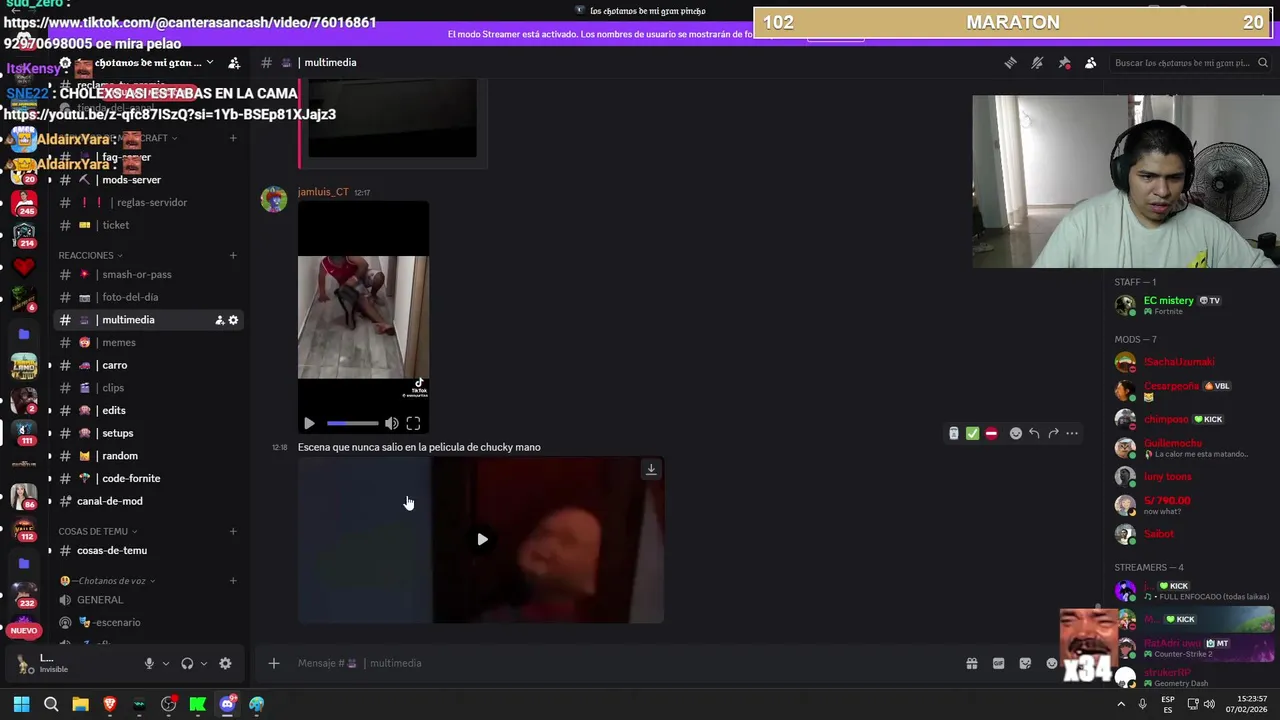The width and height of the screenshot is (1280, 720).
Task: Collapse the COSAS DE TEMU category
Action: click(x=98, y=531)
